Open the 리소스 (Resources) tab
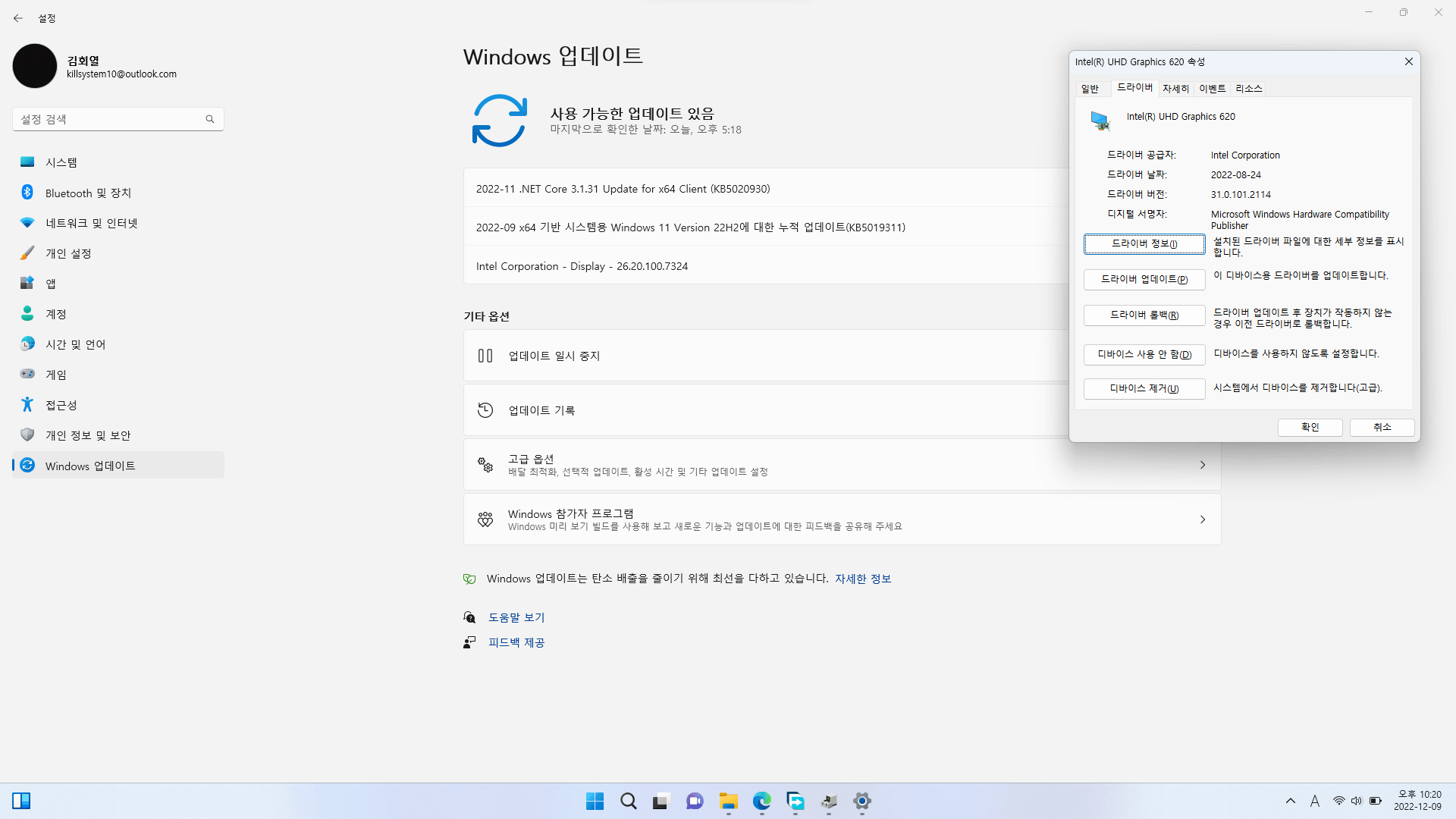The width and height of the screenshot is (1456, 819). [1248, 89]
